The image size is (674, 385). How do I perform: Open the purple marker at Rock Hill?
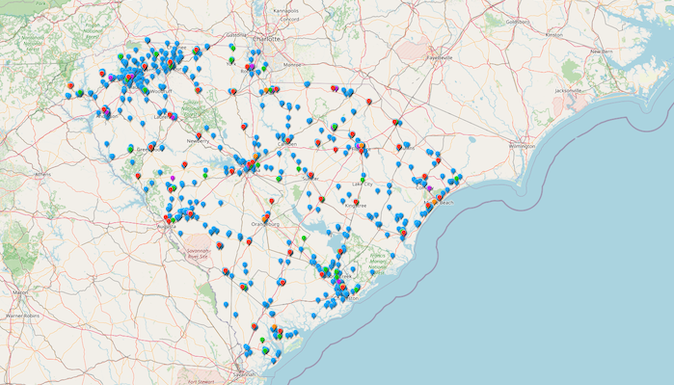(252, 66)
